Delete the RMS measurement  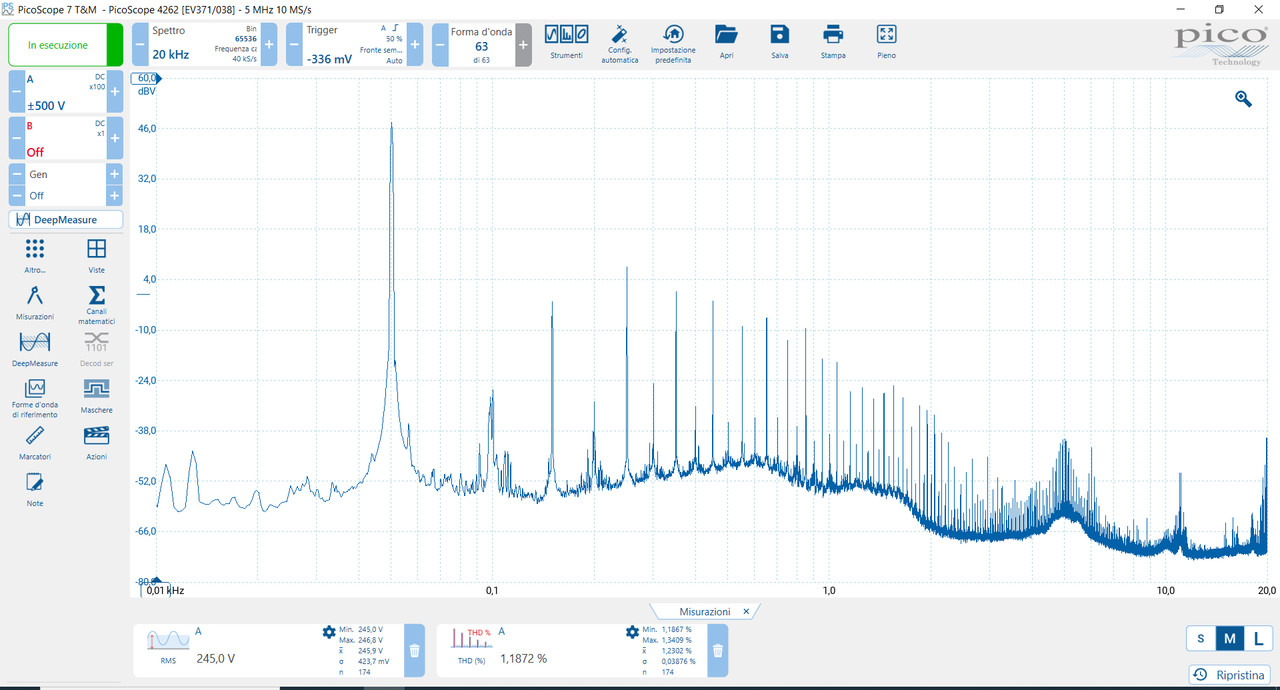tap(414, 650)
